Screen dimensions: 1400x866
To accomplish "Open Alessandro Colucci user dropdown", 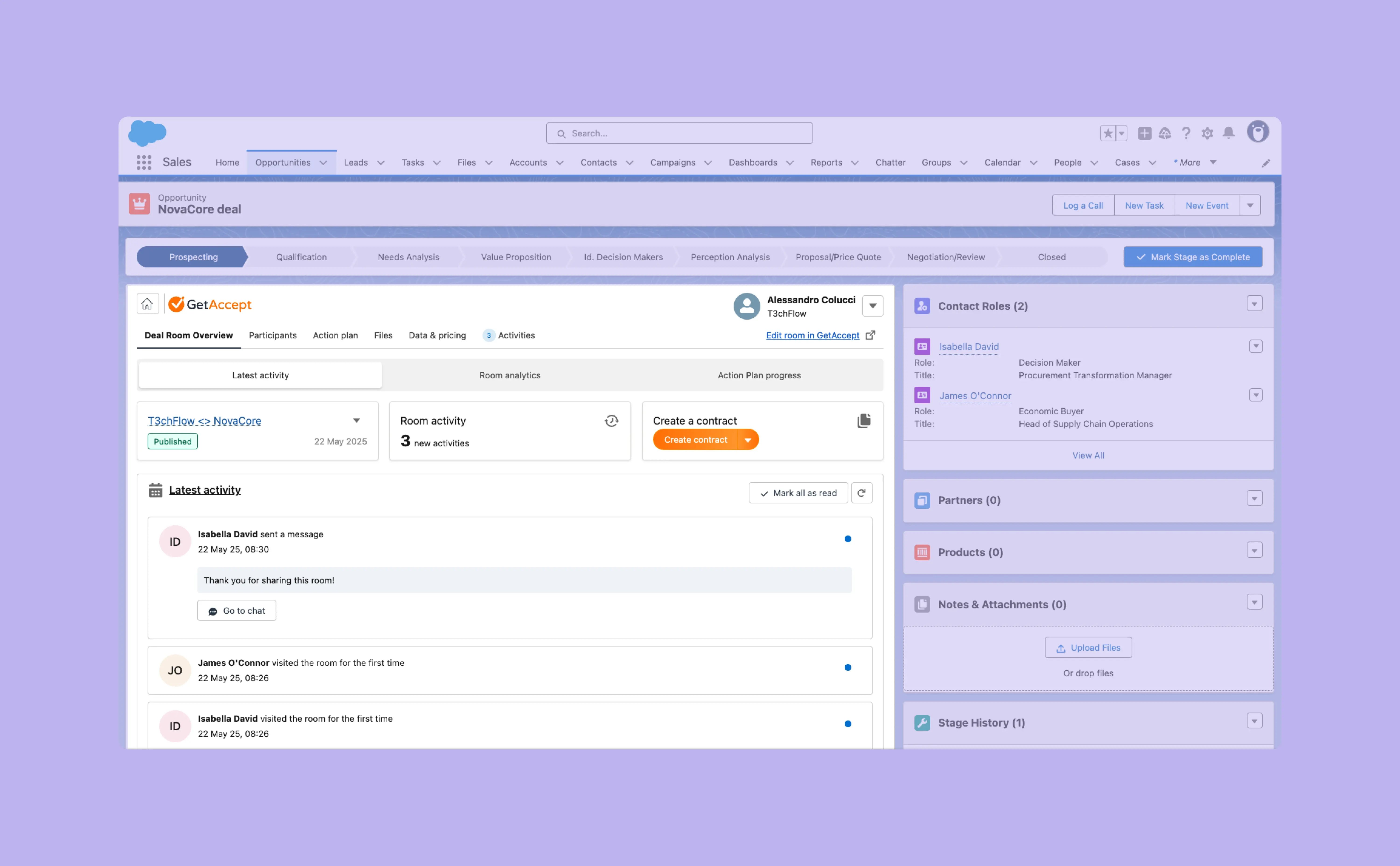I will coord(873,306).
